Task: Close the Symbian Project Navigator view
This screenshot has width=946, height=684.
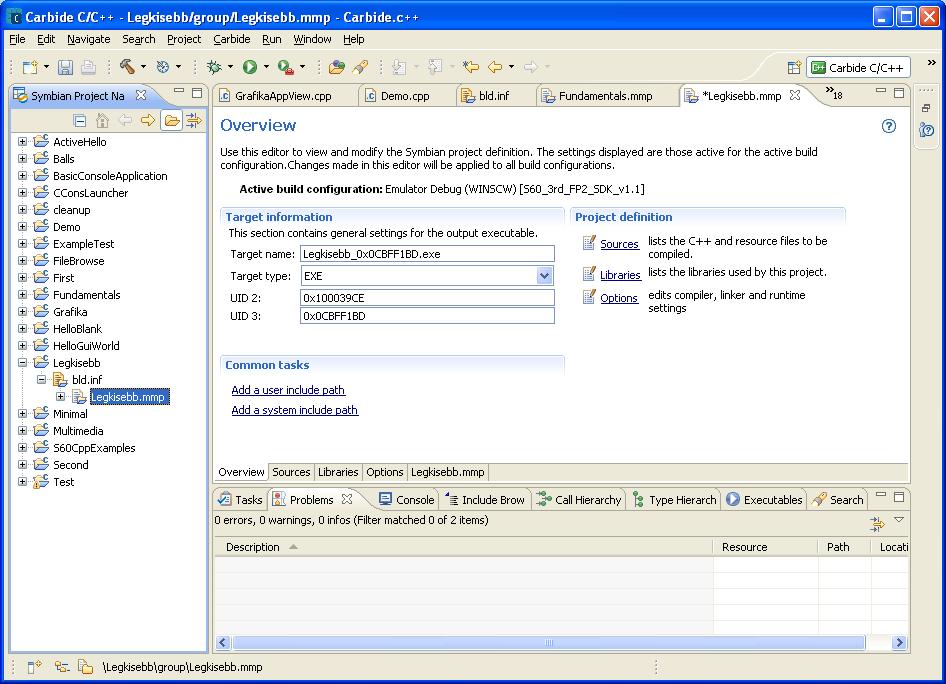Action: pyautogui.click(x=141, y=95)
